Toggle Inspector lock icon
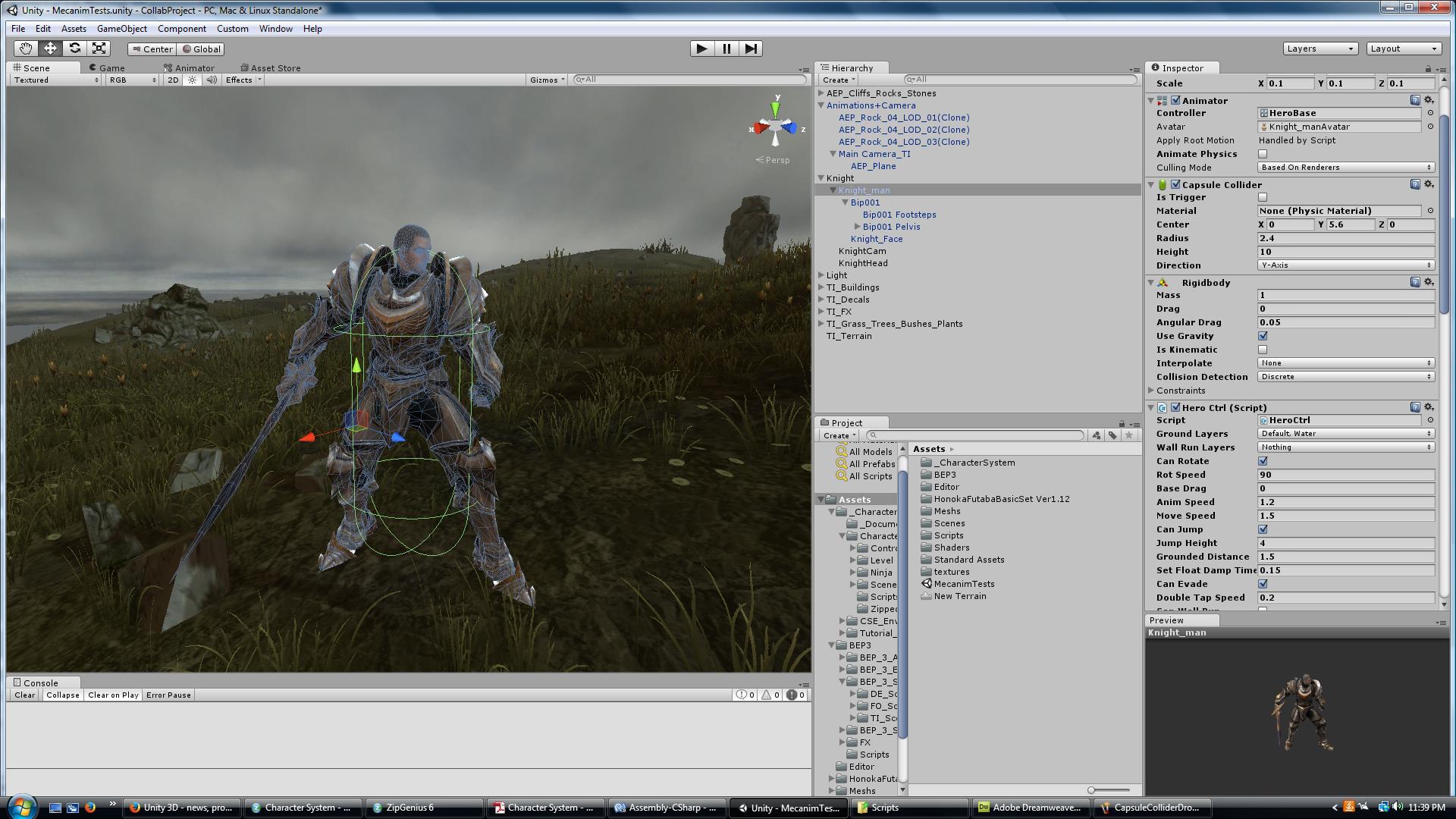Screen dimensions: 1456x819 pyautogui.click(x=1428, y=68)
